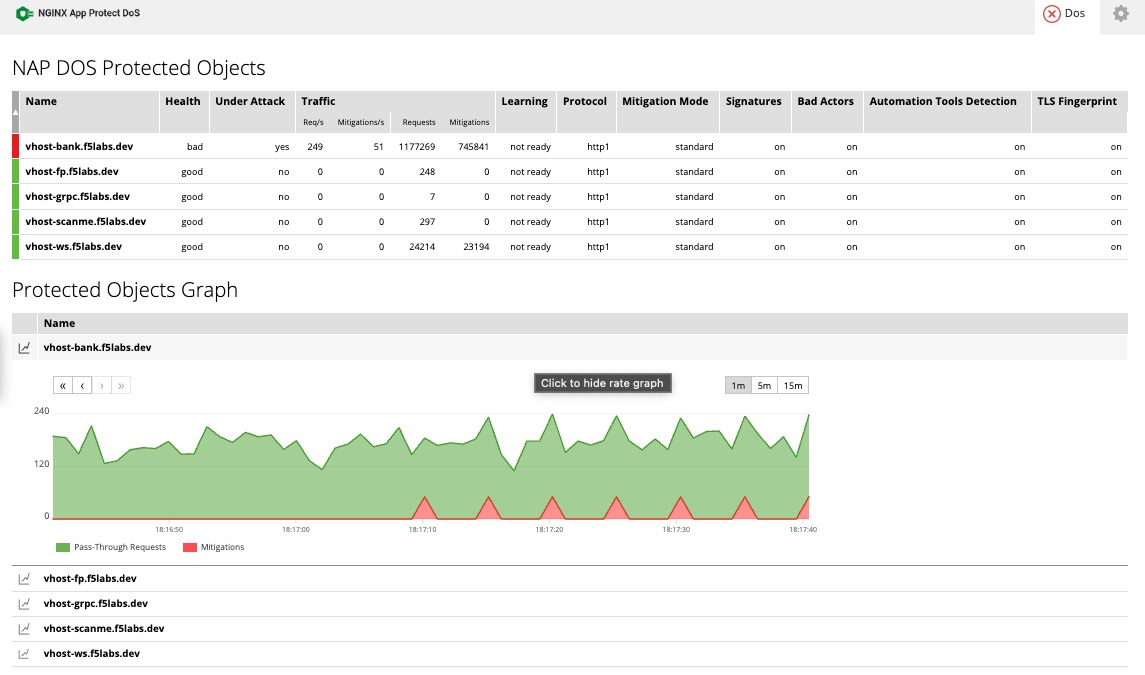Image resolution: width=1145 pixels, height=675 pixels.
Task: Open vhost-fp.f5labs.dev in objects table
Action: [72, 172]
